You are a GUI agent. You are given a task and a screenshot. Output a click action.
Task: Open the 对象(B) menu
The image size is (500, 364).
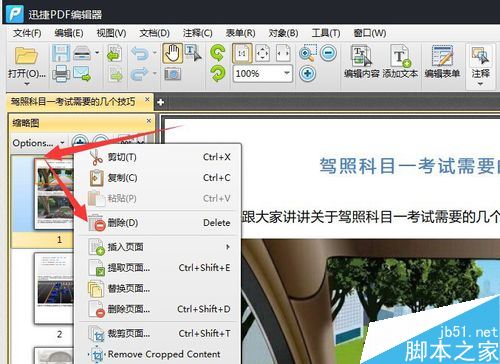click(x=283, y=33)
